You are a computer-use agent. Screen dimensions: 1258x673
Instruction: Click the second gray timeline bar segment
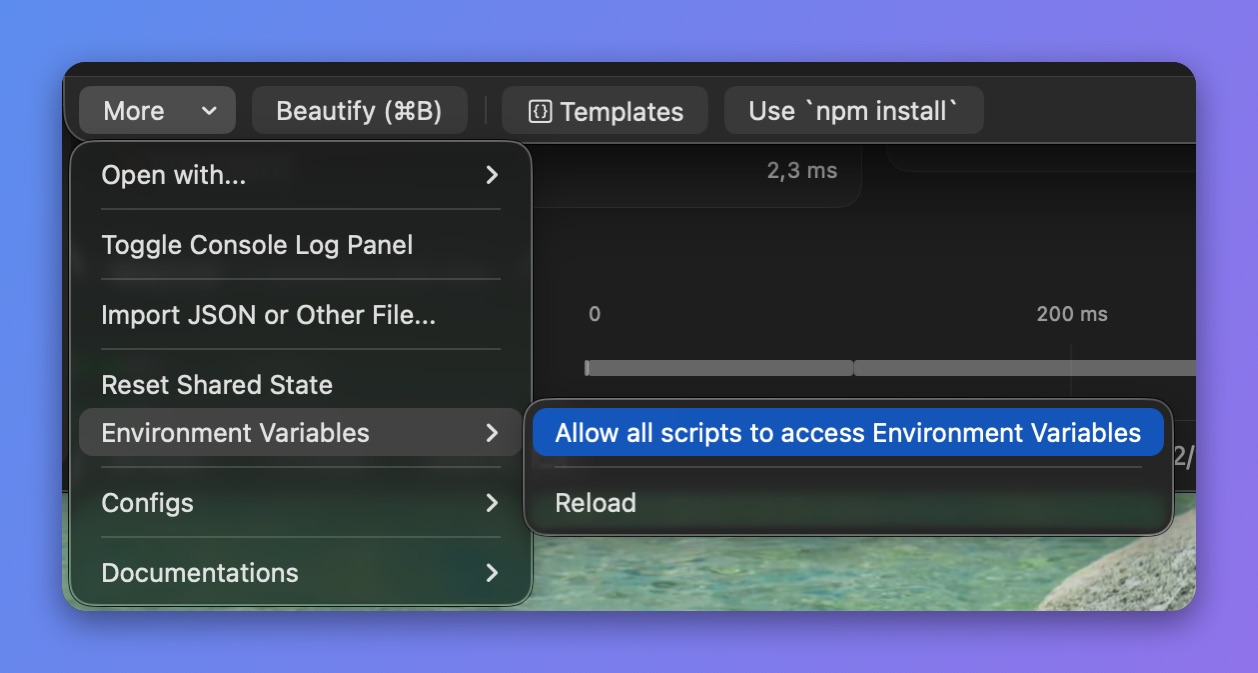click(x=1025, y=368)
